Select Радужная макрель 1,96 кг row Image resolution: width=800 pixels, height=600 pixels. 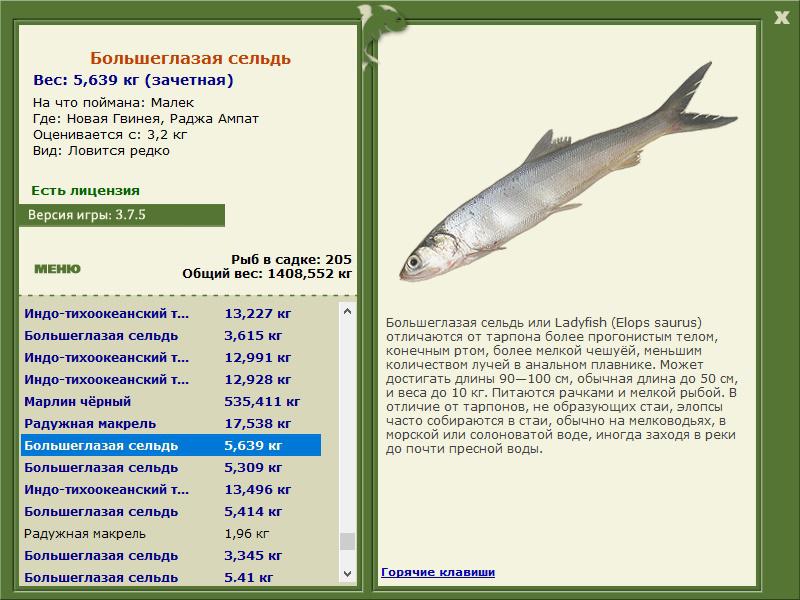171,534
